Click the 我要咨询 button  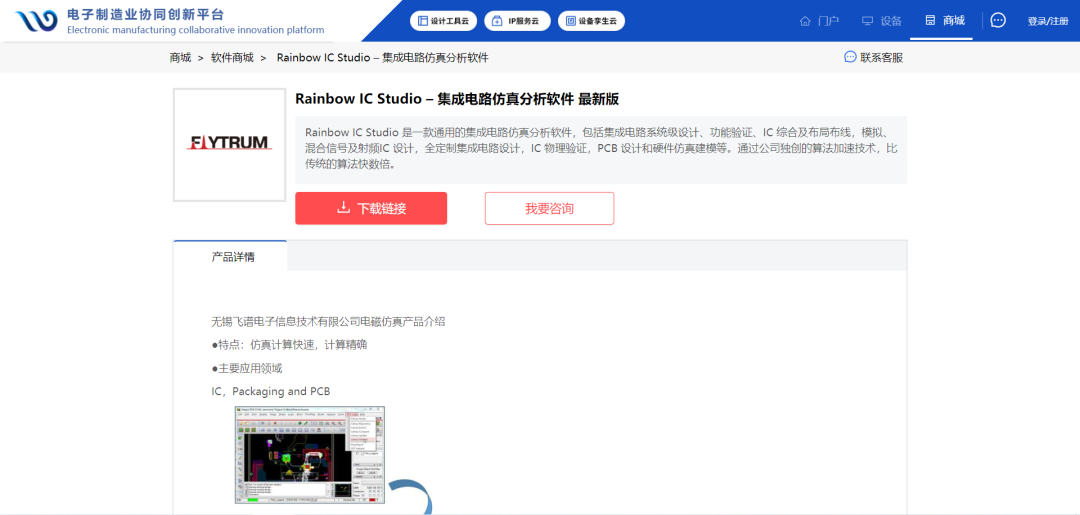549,208
